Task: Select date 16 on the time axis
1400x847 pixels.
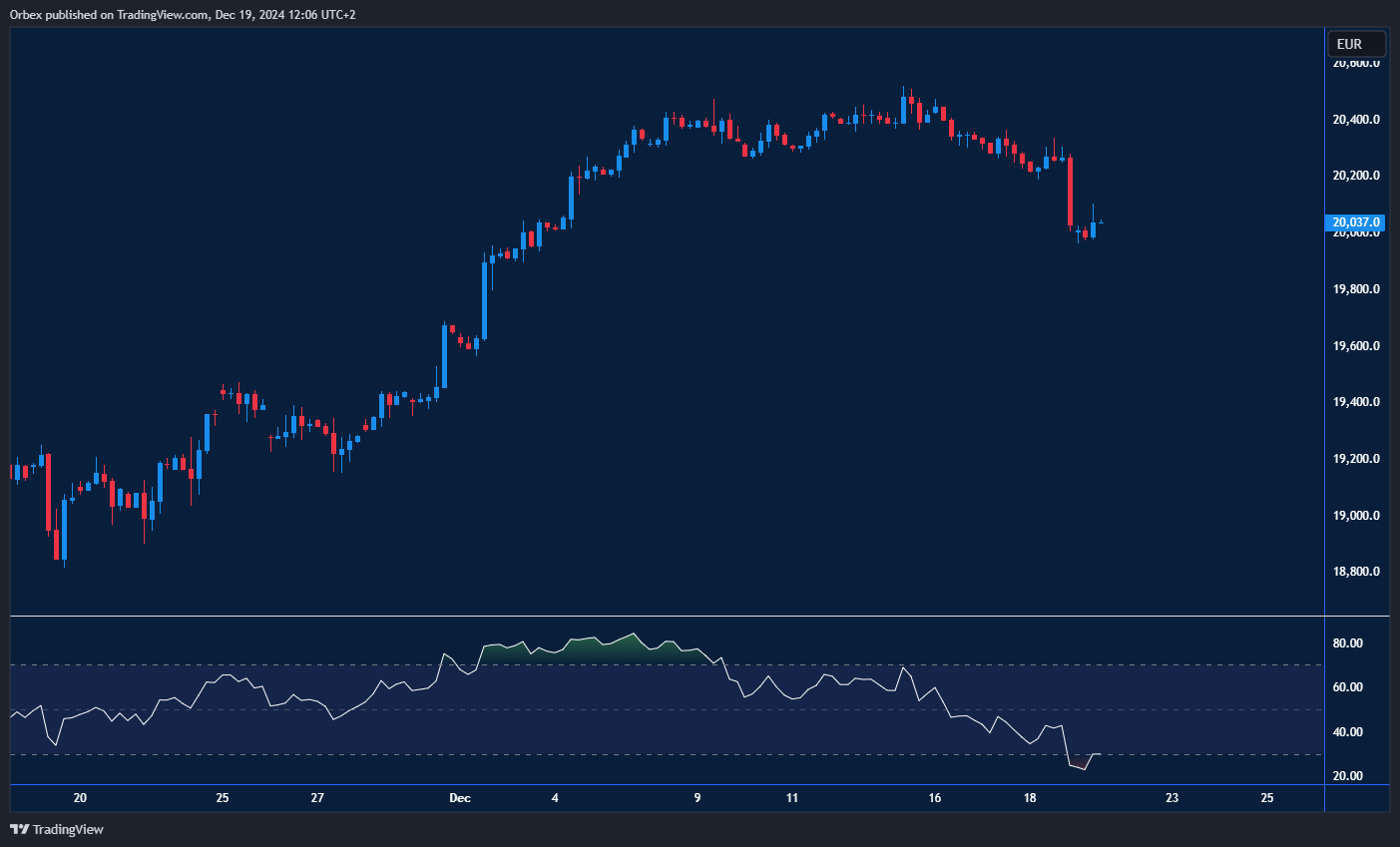Action: tap(935, 798)
